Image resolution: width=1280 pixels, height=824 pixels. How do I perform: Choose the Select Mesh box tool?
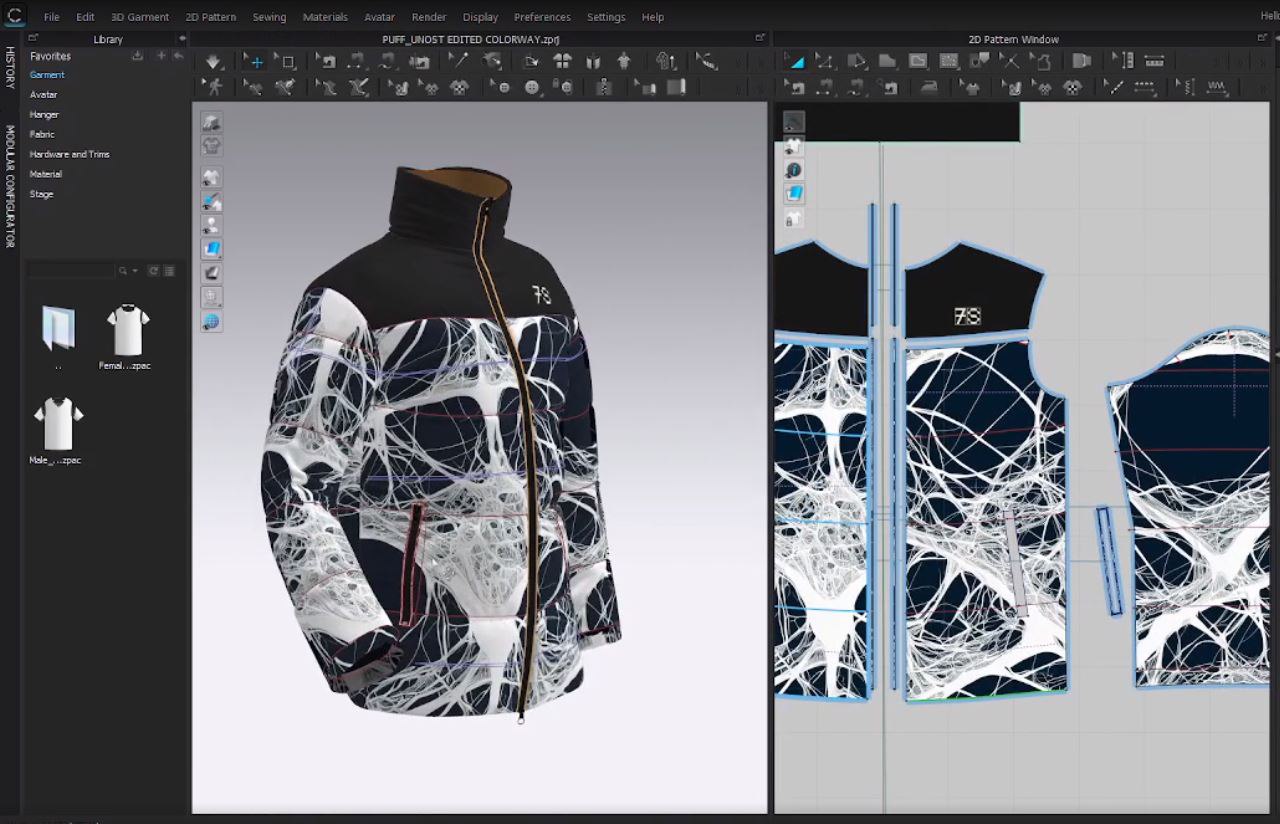coord(288,62)
